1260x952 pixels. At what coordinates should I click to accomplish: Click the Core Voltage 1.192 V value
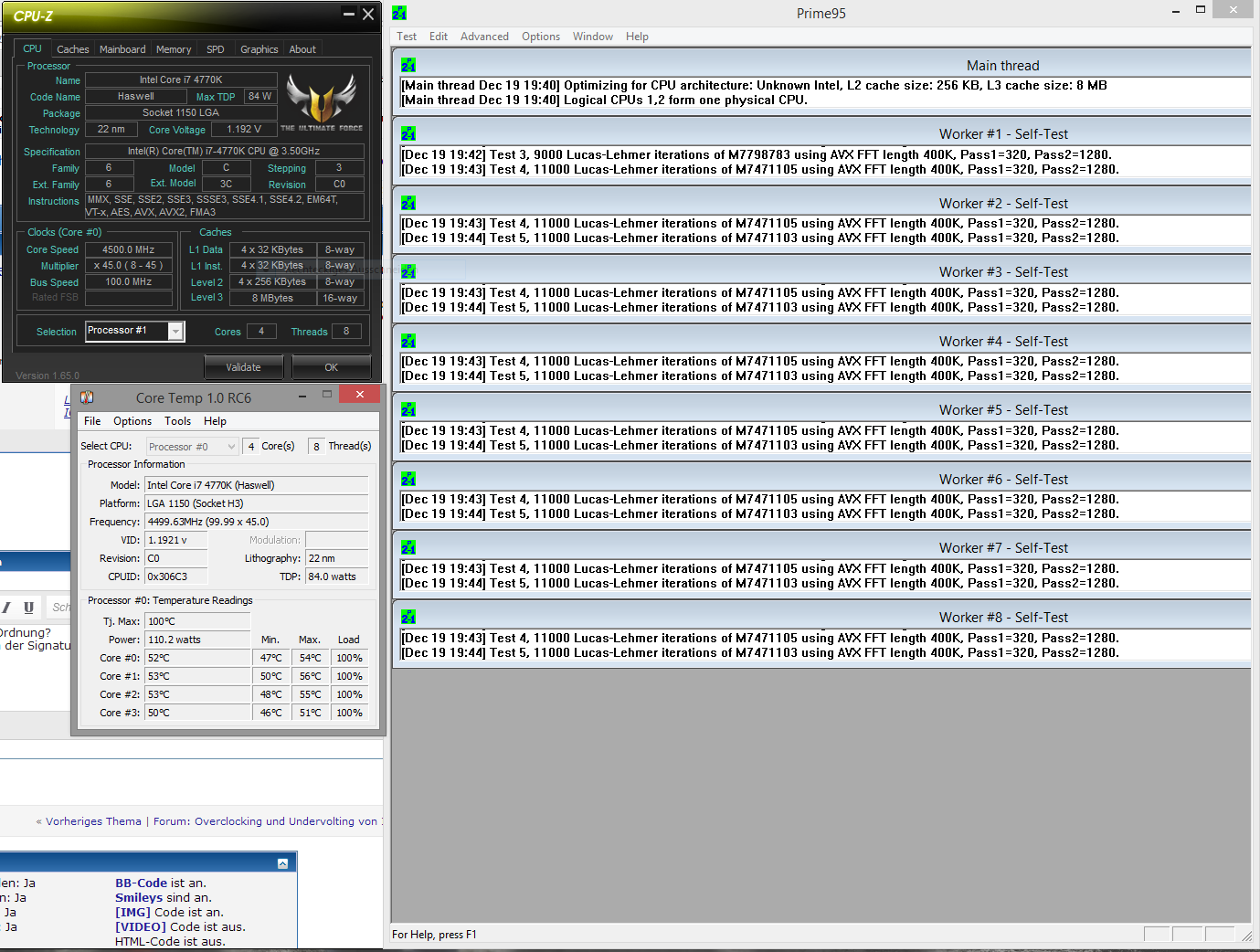coord(244,130)
